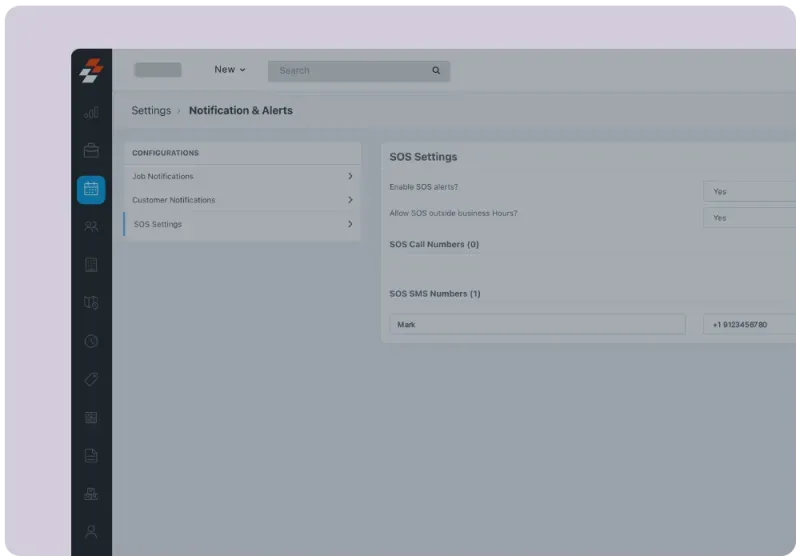Image resolution: width=800 pixels, height=560 pixels.
Task: Click the app logo in the sidebar
Action: 91,70
